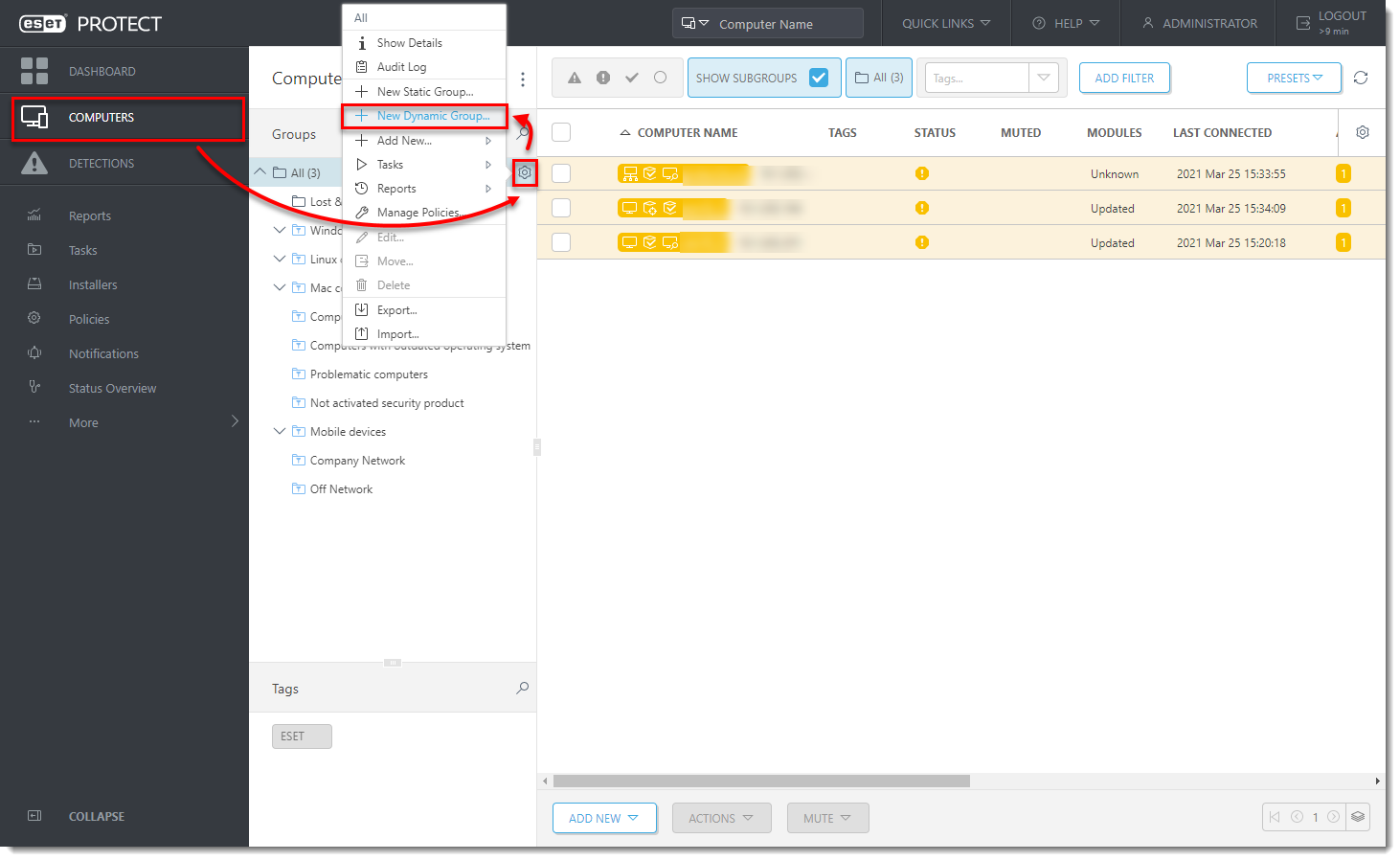Open the Add New submenu
This screenshot has width=1400, height=861.
click(424, 141)
